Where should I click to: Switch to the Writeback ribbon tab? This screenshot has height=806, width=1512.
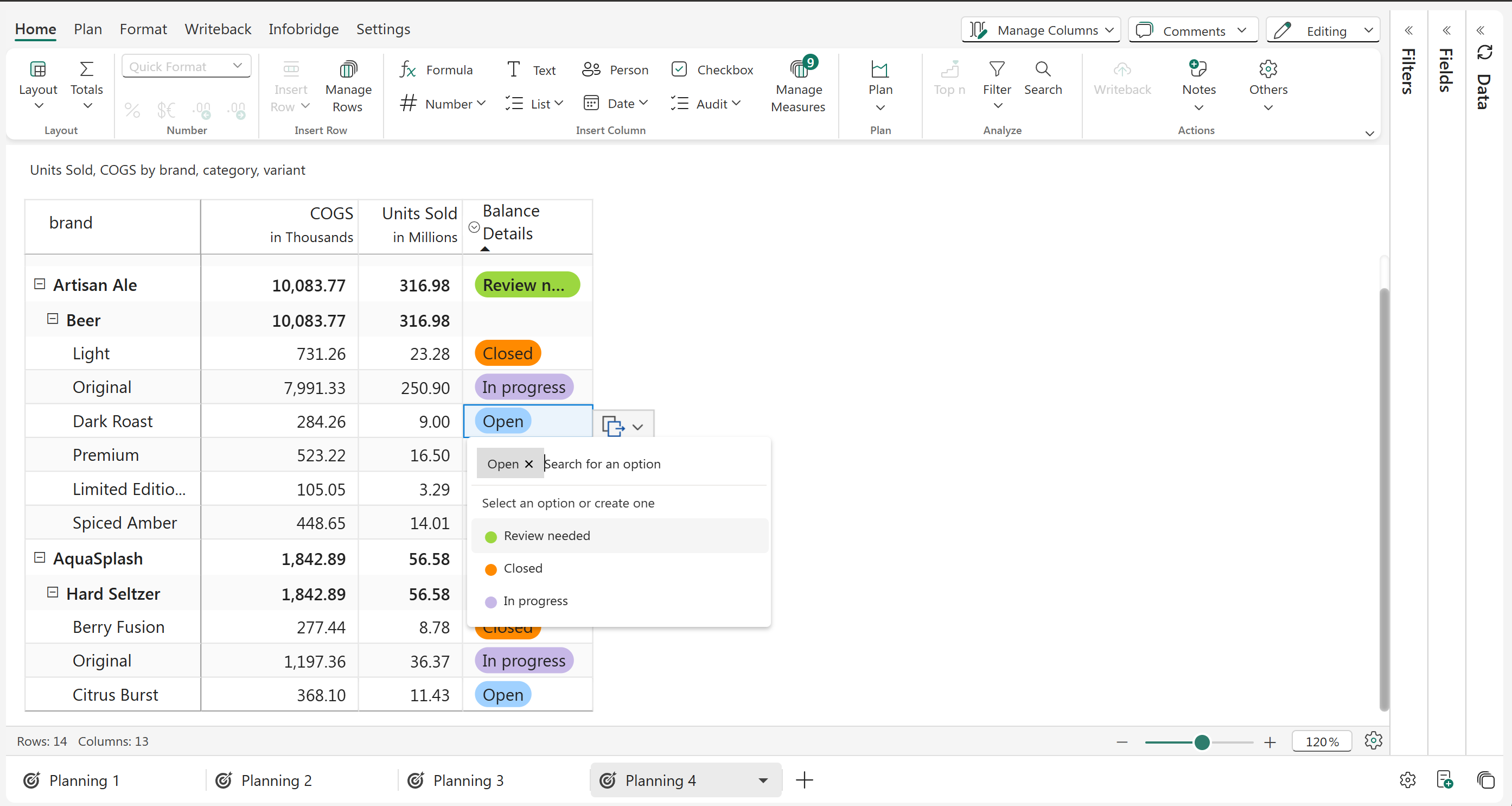click(218, 29)
